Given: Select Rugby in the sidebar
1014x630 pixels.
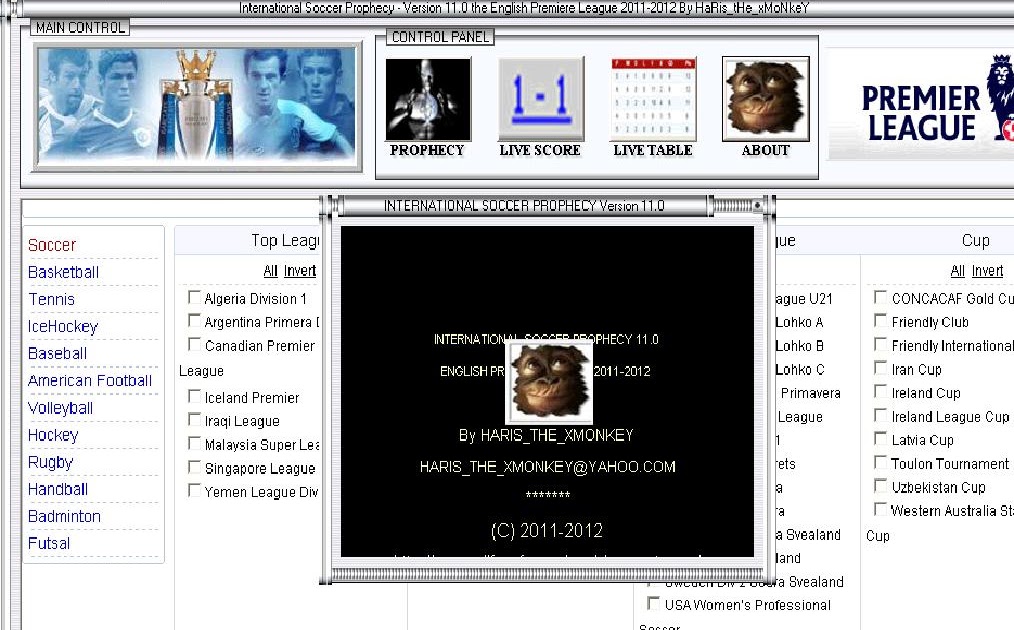Looking at the screenshot, I should click(x=50, y=462).
